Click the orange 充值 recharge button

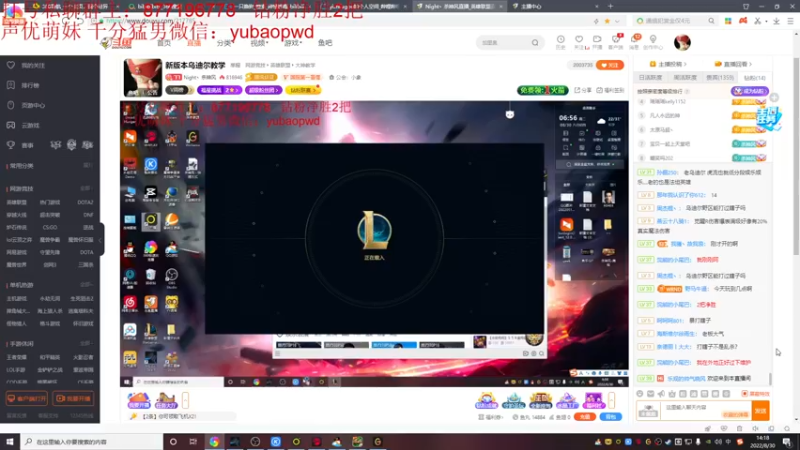pos(585,417)
